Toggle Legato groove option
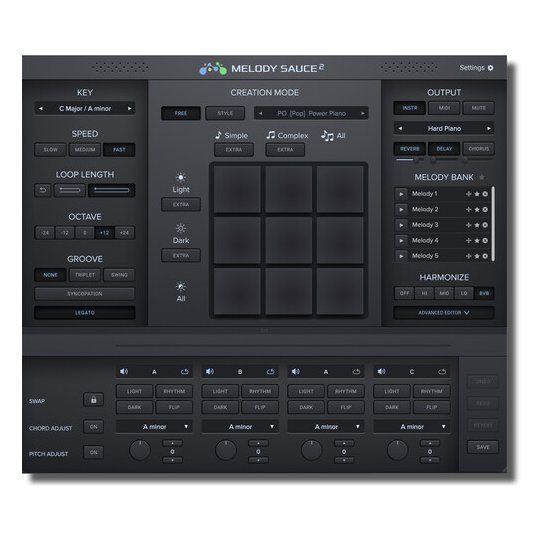 pyautogui.click(x=85, y=313)
